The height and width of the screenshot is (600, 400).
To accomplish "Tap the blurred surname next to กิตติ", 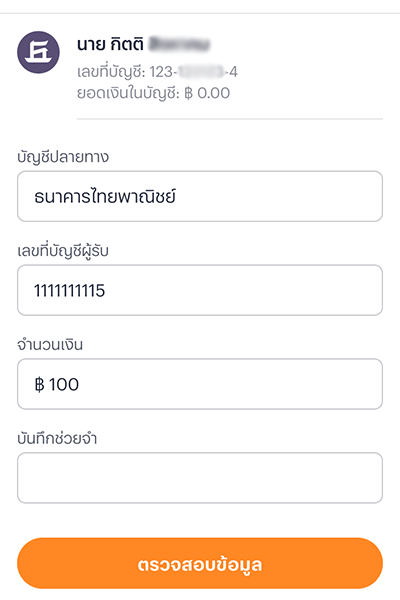I will [179, 44].
